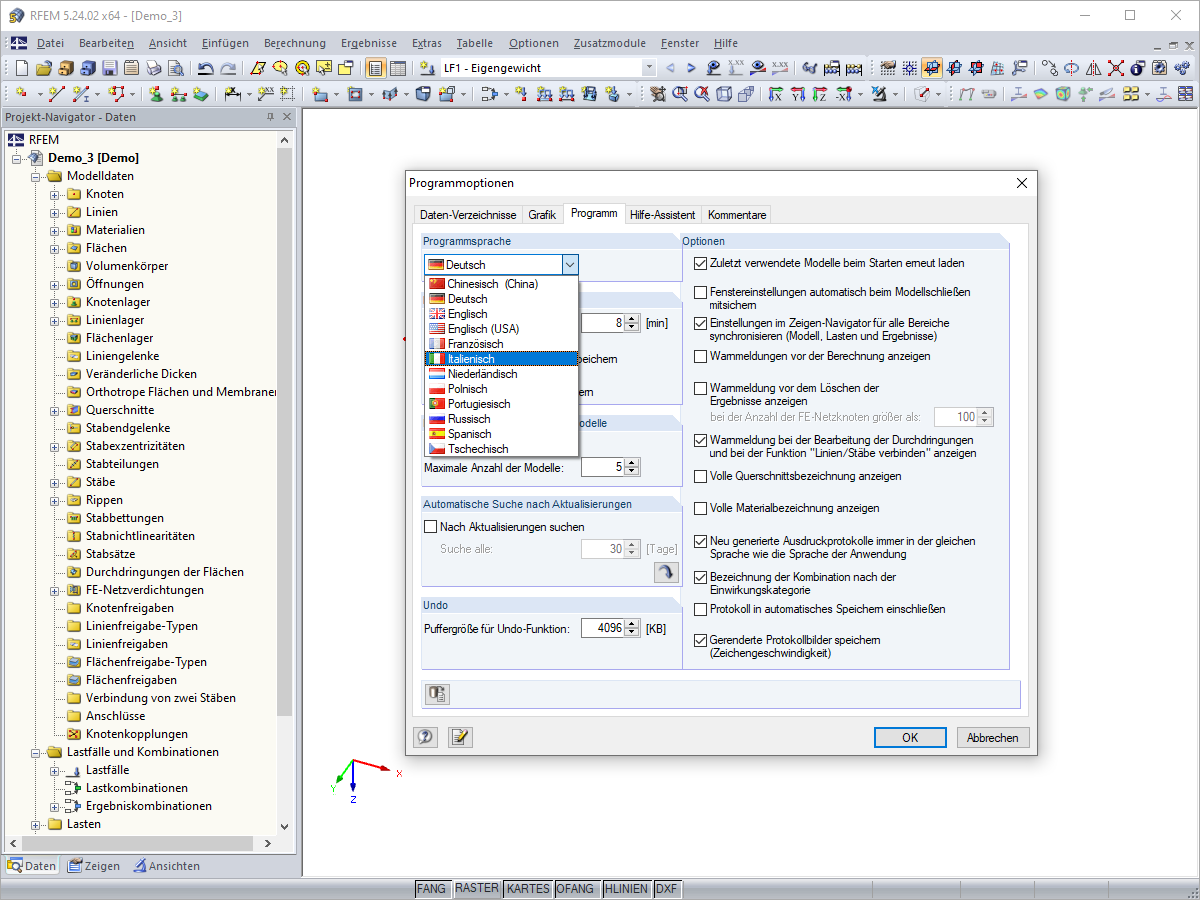
Task: Click the dimension line tool icon
Action: click(231, 94)
